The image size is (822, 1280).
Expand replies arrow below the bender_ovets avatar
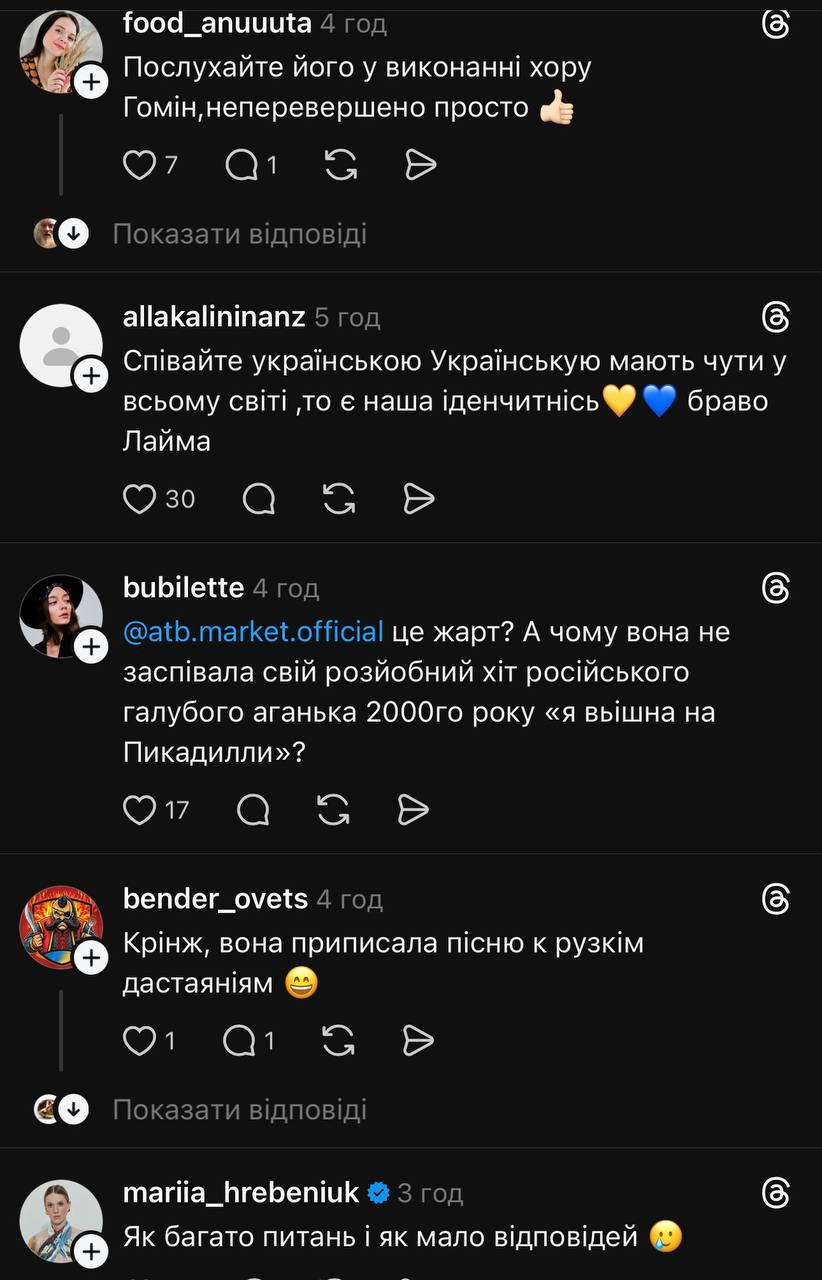[x=72, y=1109]
